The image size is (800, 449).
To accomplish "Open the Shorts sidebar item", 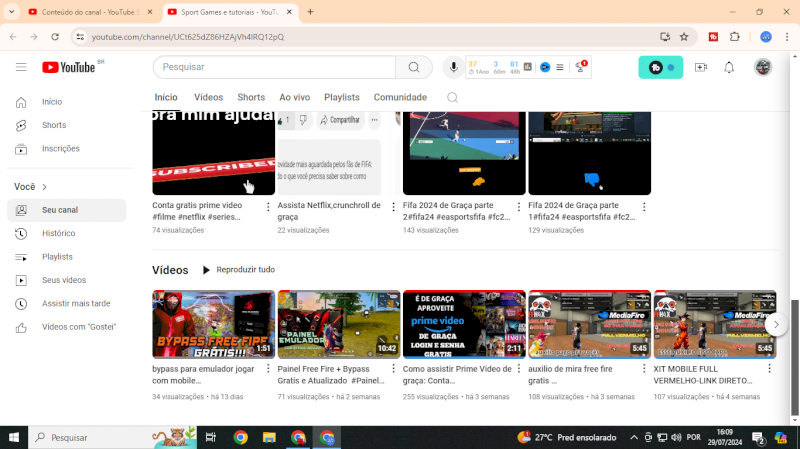I will point(54,125).
